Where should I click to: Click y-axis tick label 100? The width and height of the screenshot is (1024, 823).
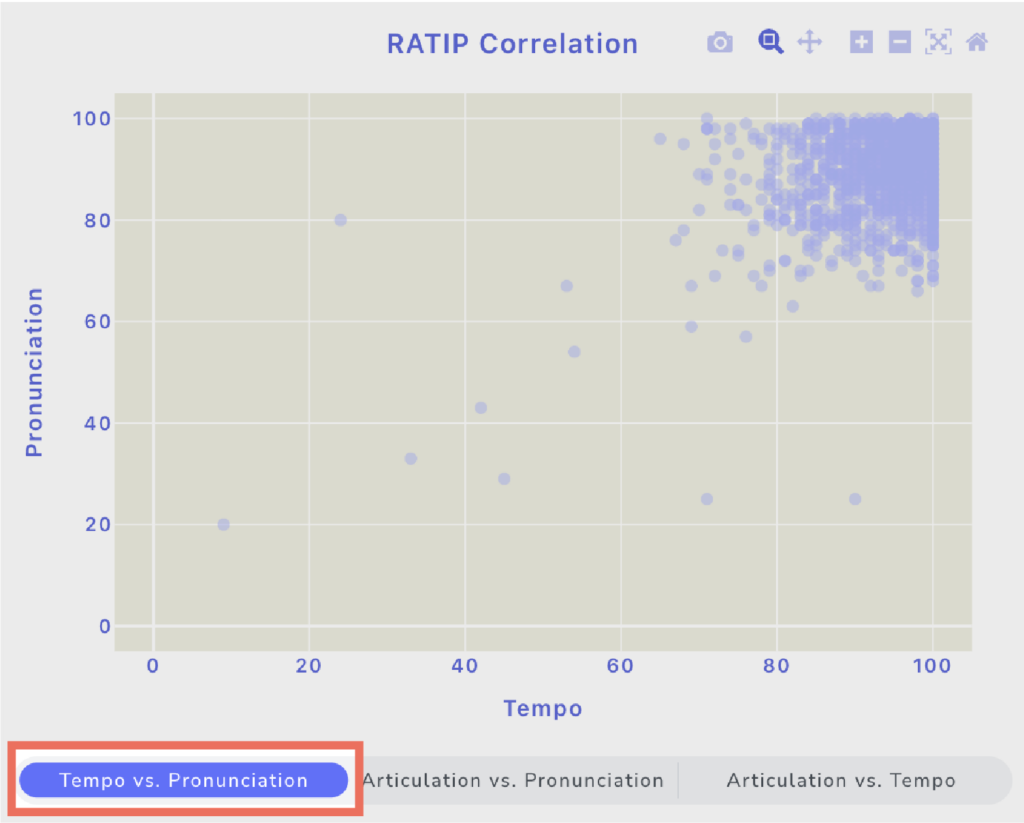[91, 119]
